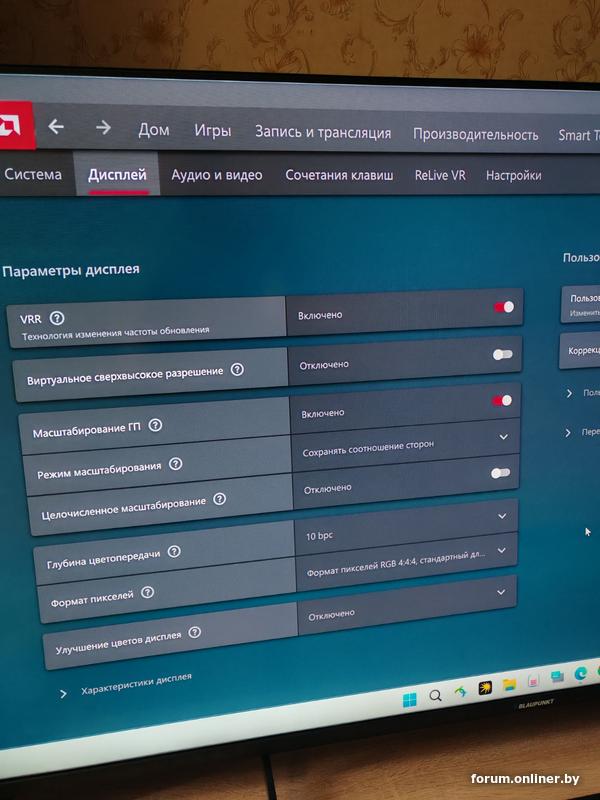Open the monitor-shaped app icon in taskbar
Viewport: 600px width, 800px height.
[x=557, y=677]
